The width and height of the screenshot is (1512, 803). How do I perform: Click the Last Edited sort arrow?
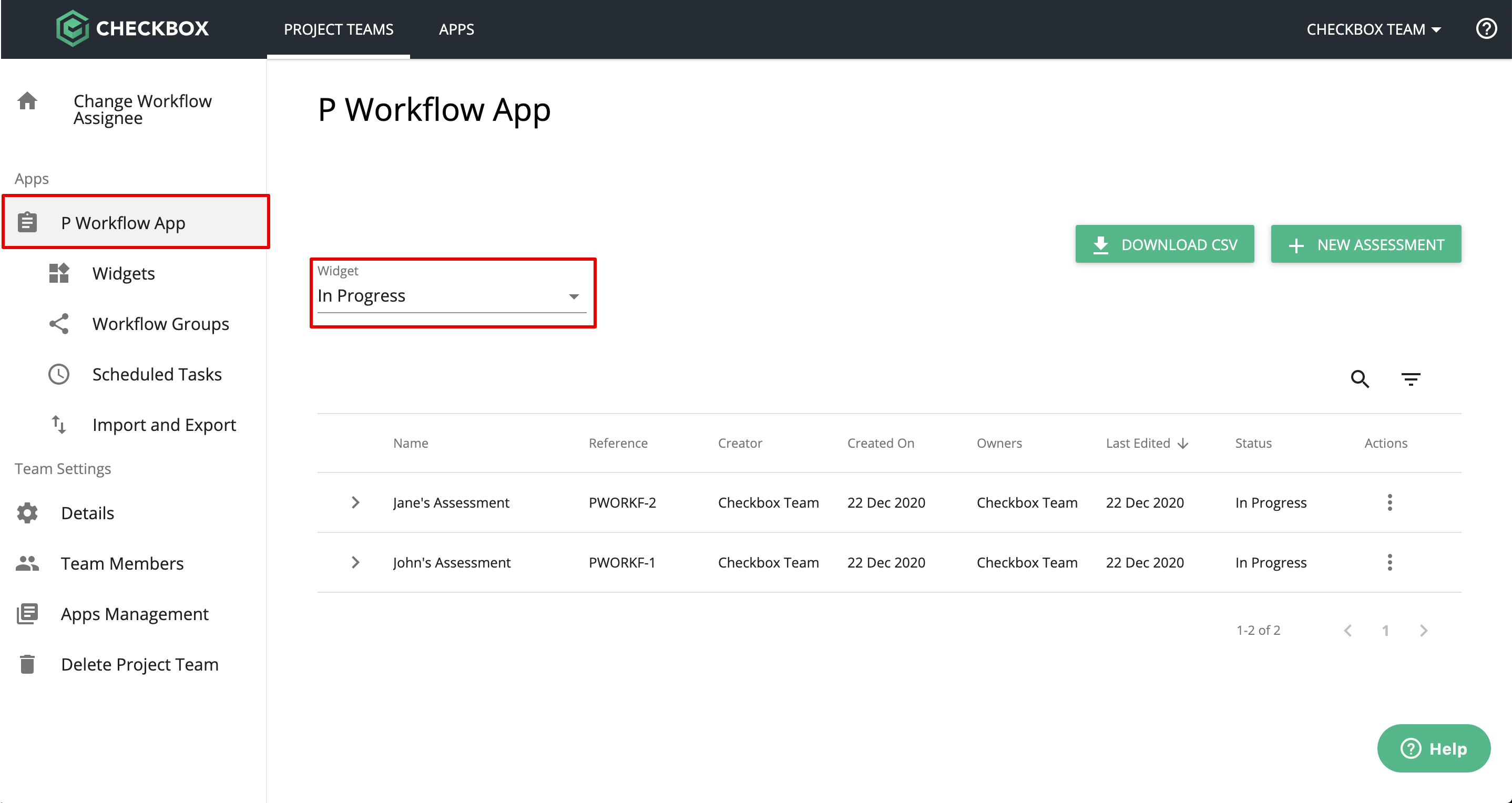1183,444
